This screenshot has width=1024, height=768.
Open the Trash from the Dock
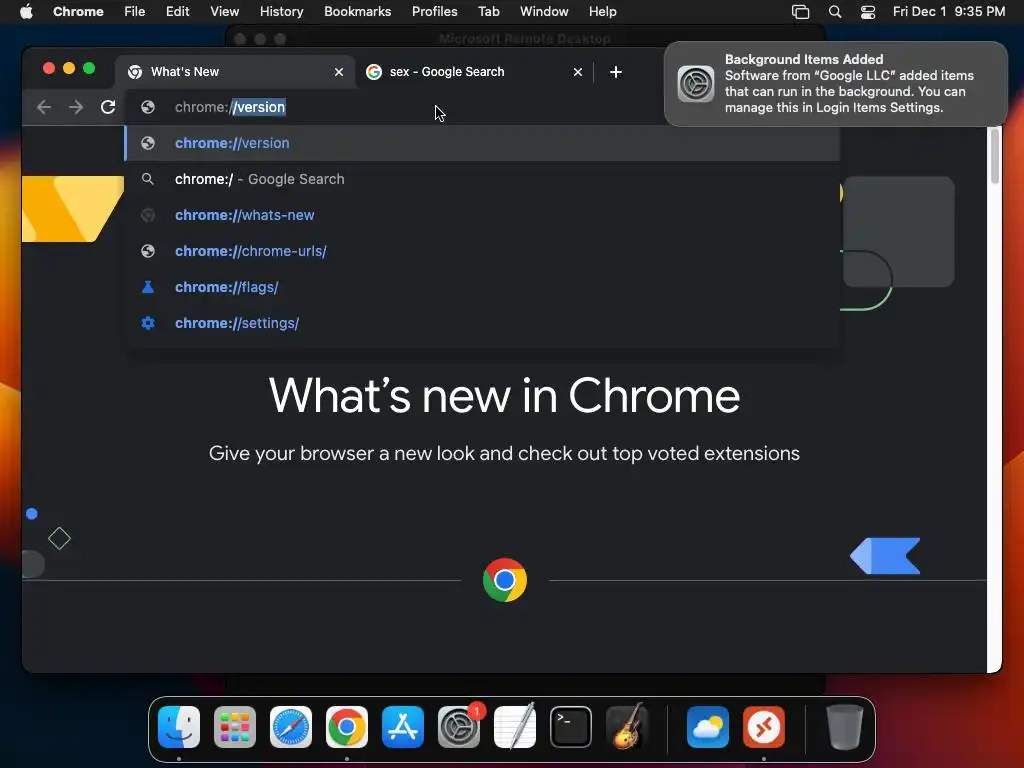[x=845, y=727]
